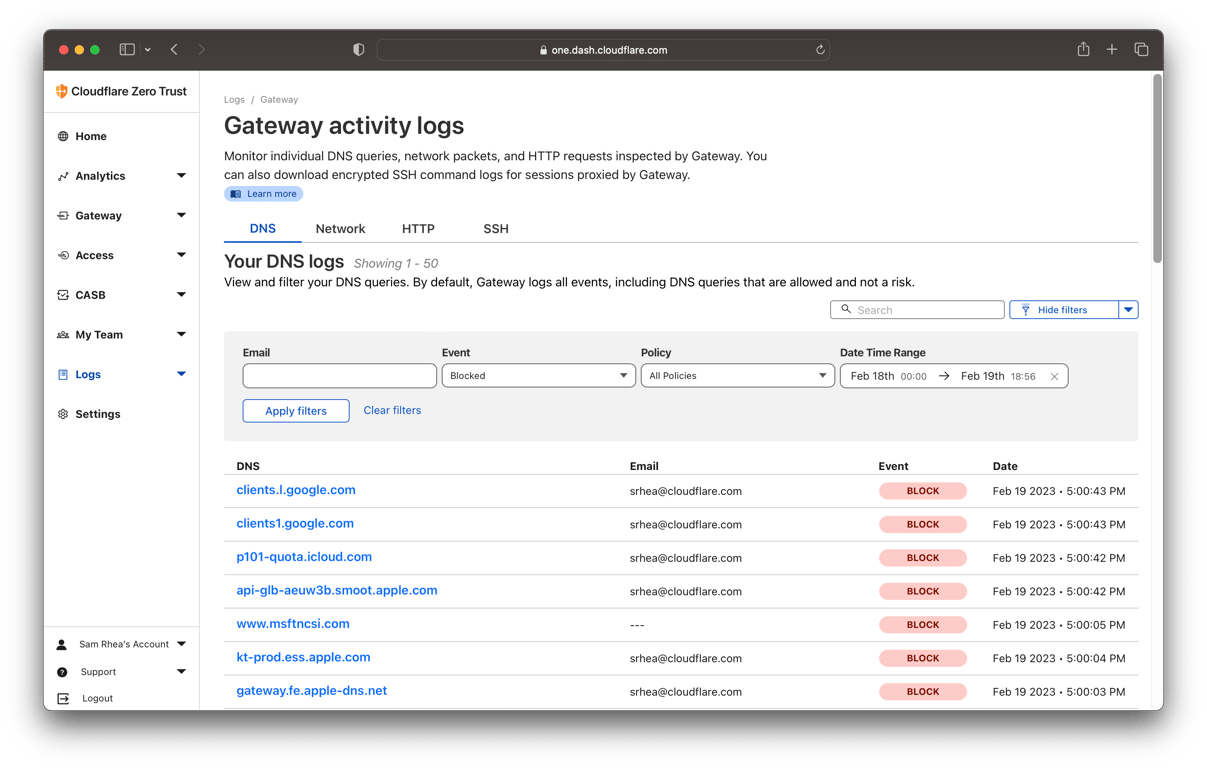Focus the Email filter input
The image size is (1207, 768).
339,376
